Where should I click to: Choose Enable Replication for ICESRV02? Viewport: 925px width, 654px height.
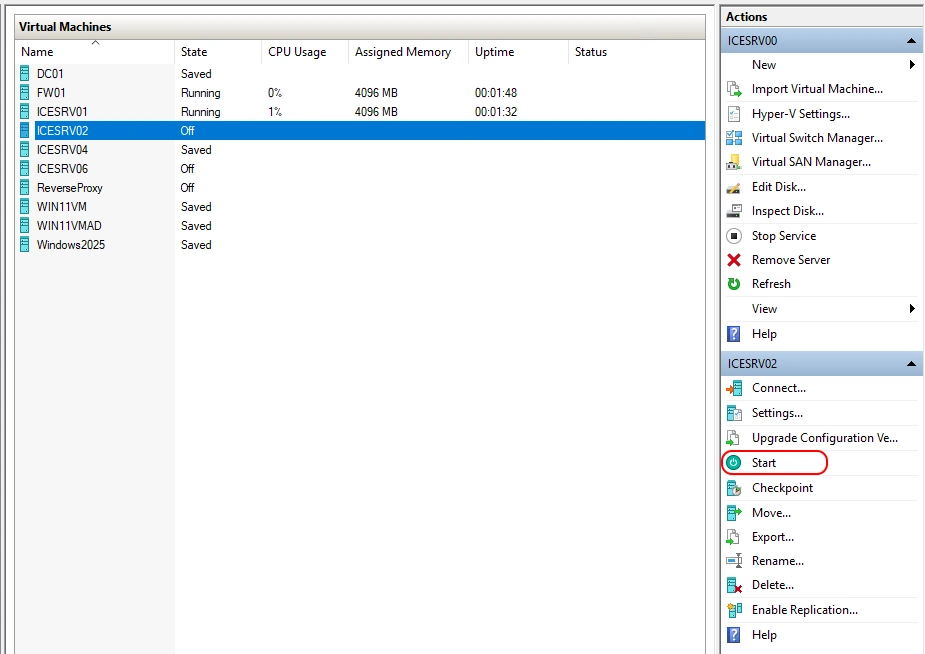click(x=804, y=610)
